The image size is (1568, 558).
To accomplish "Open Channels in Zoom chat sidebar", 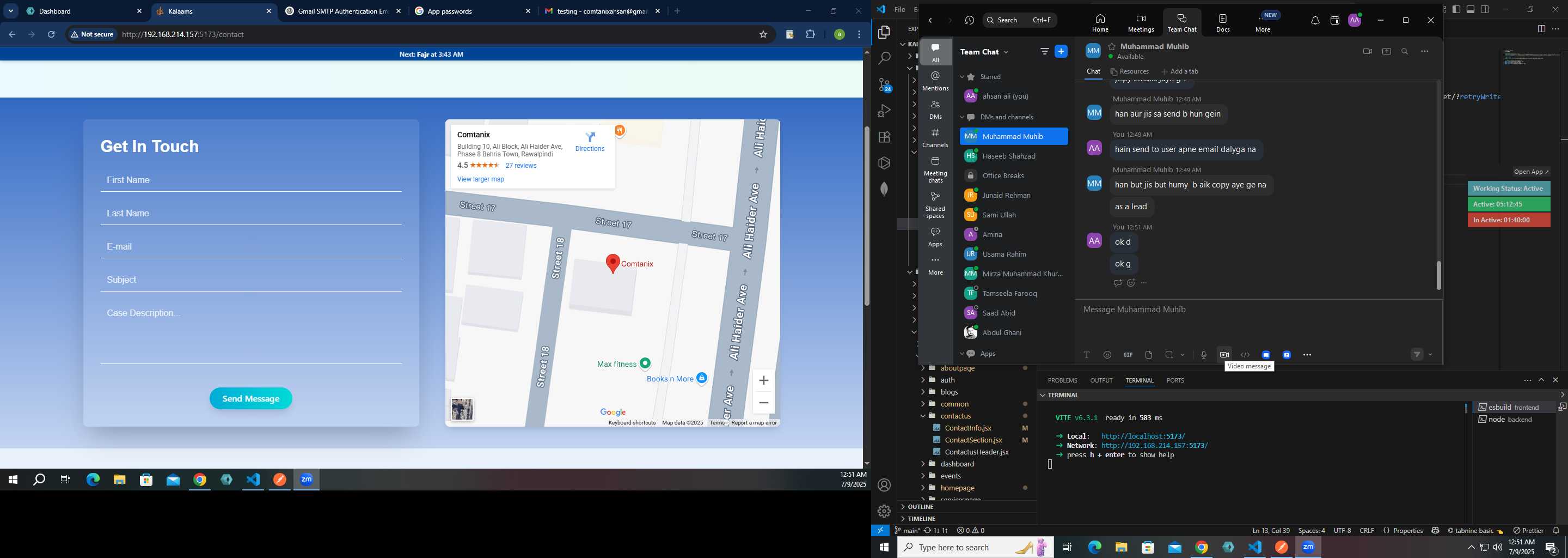I will point(935,138).
